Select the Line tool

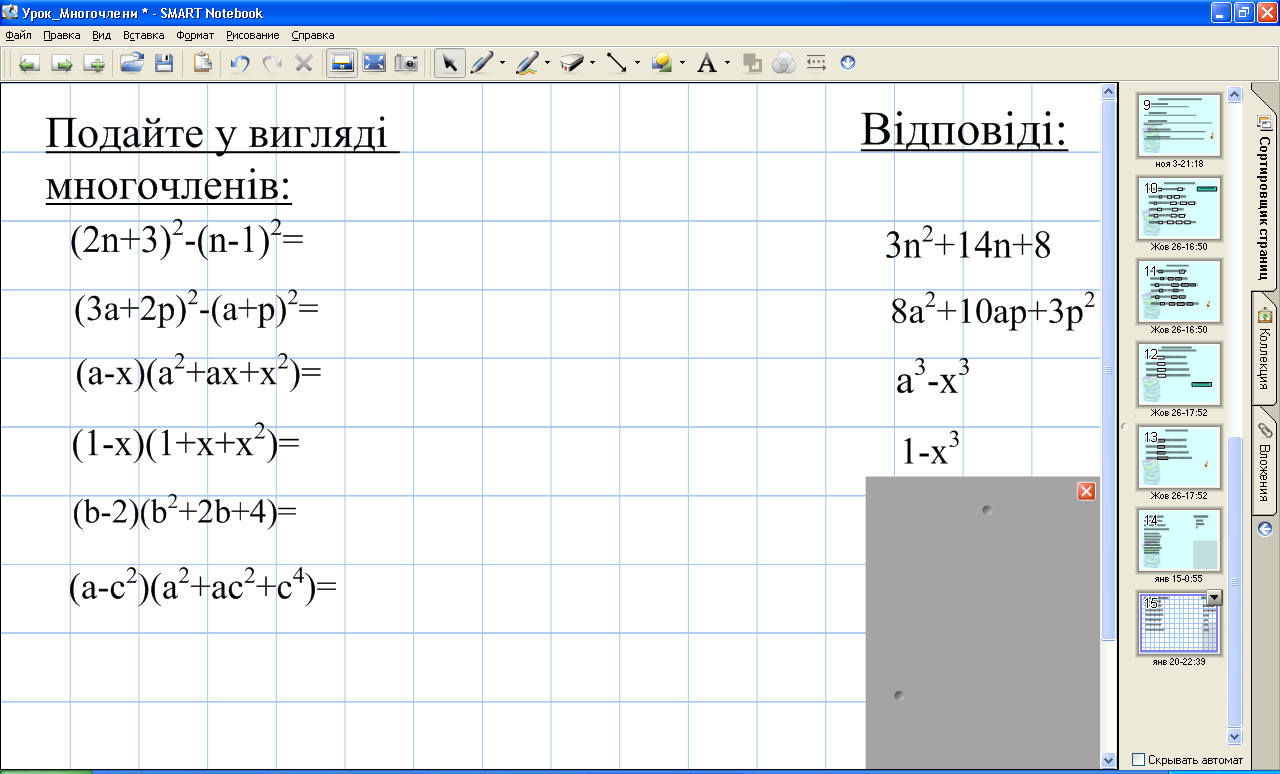617,64
